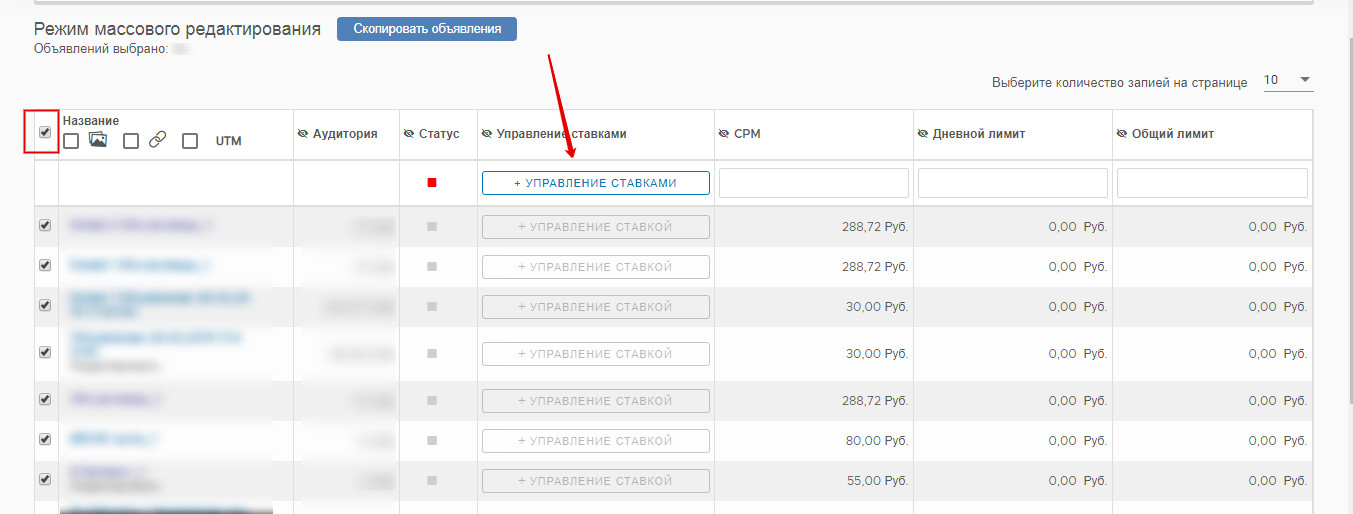Focus the Общий лимит input in the filter row

[1212, 183]
